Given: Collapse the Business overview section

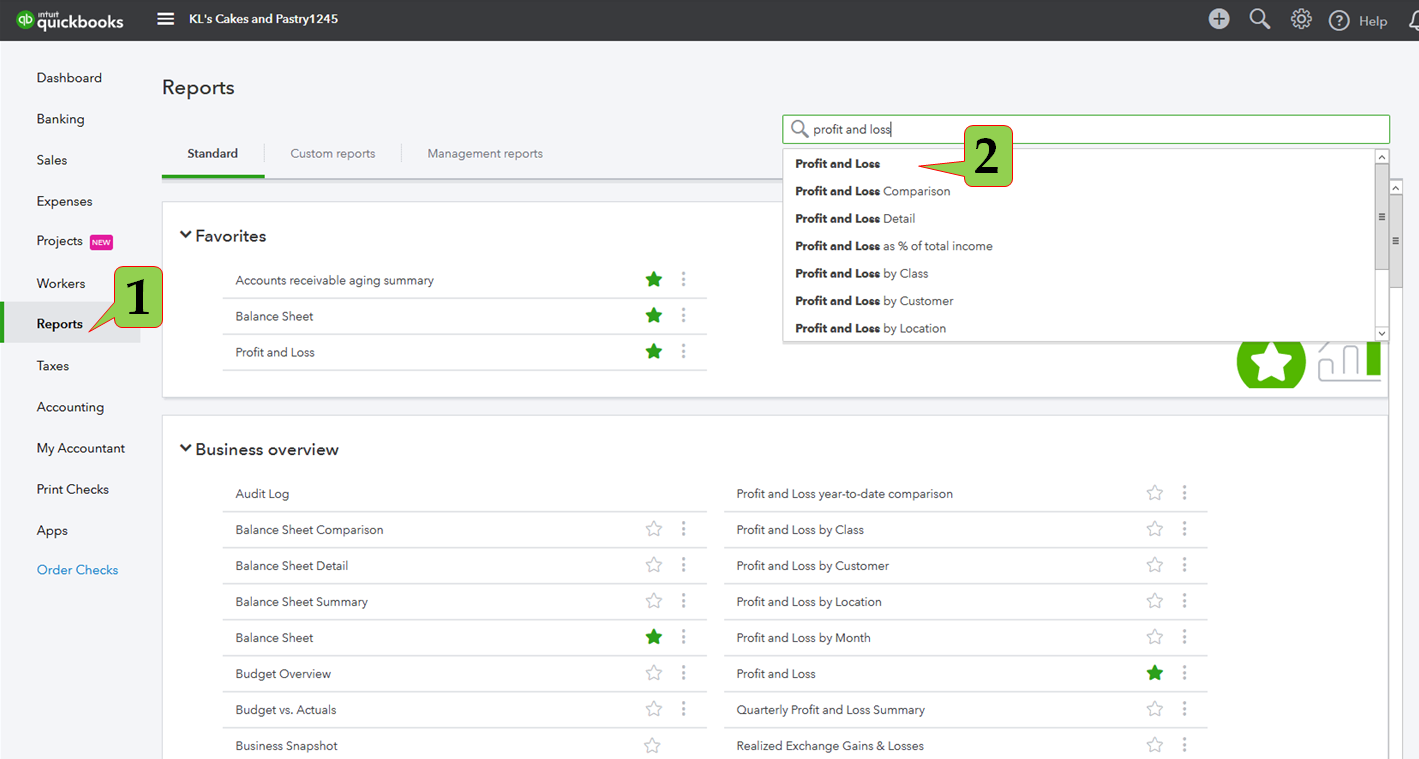Looking at the screenshot, I should click(x=185, y=449).
